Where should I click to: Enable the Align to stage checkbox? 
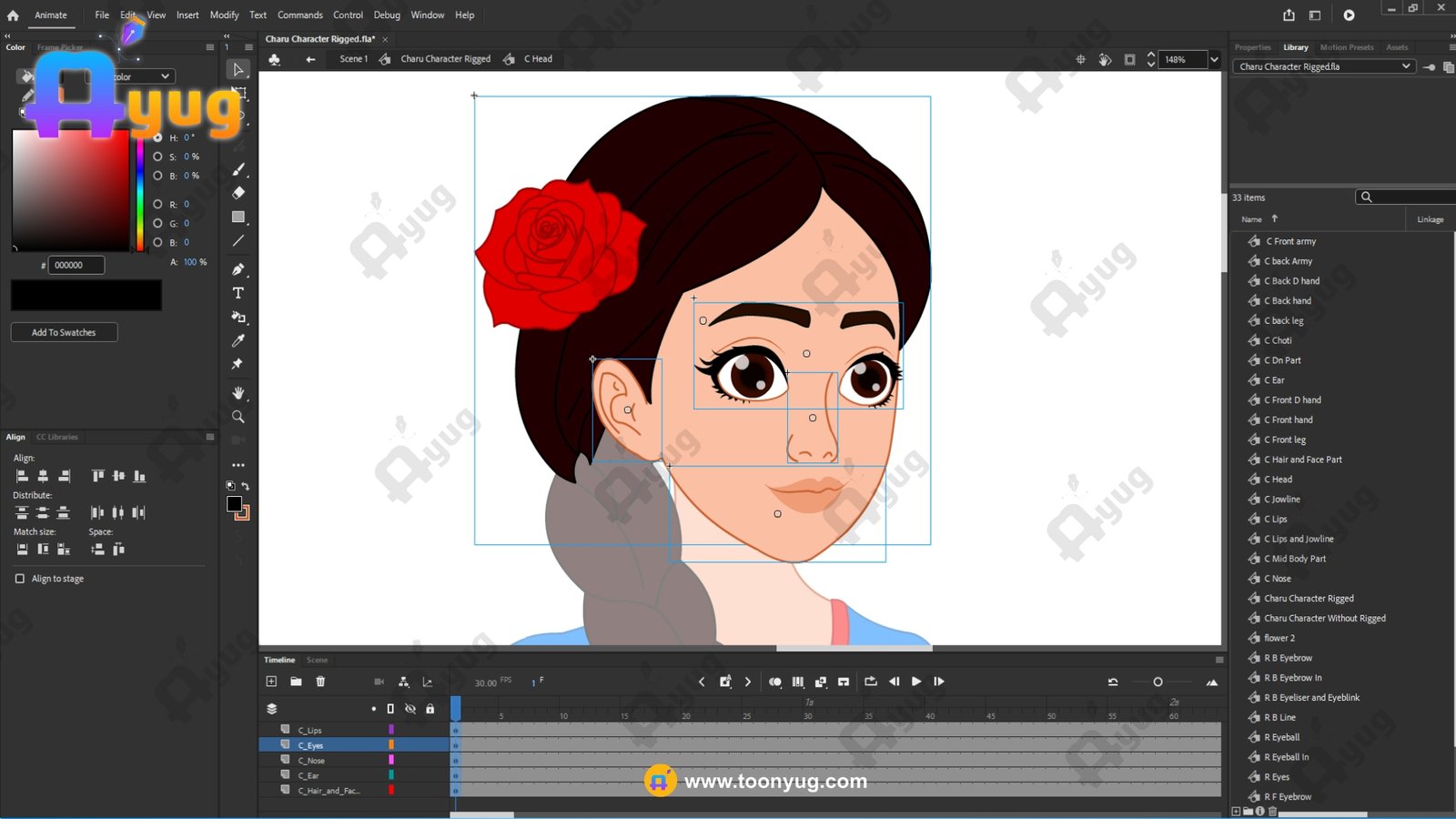[x=20, y=579]
